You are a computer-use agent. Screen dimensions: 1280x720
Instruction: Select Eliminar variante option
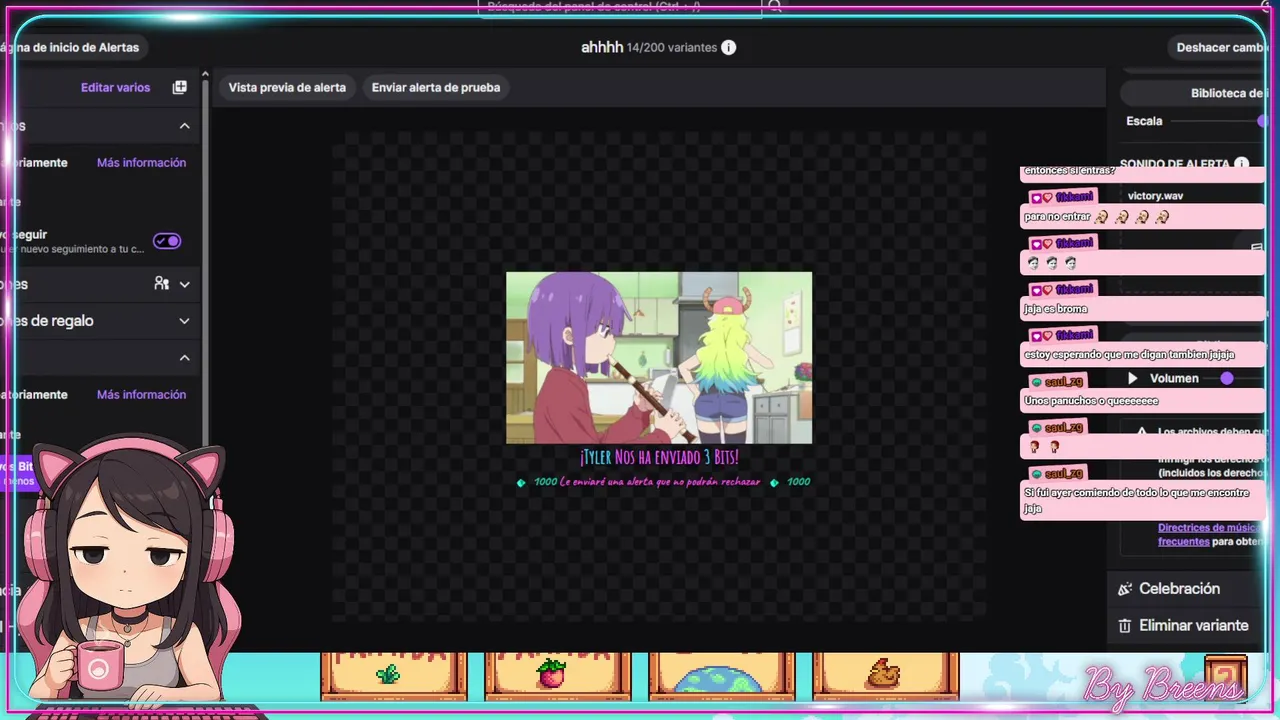(1186, 625)
